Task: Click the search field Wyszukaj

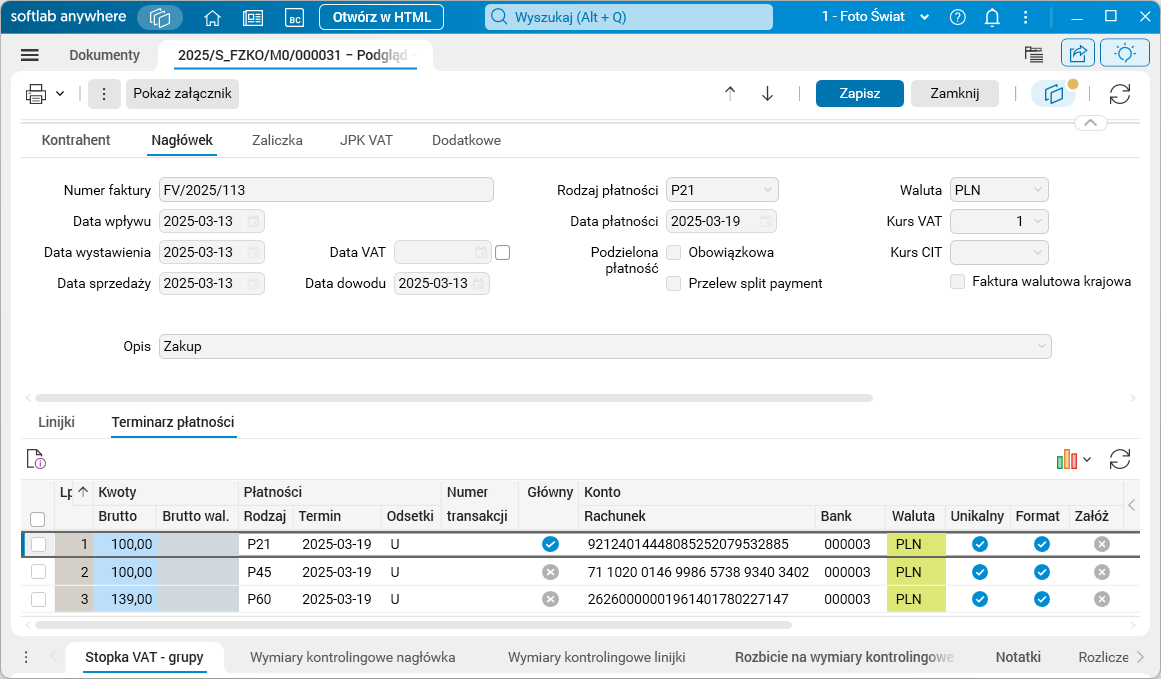Action: [629, 17]
